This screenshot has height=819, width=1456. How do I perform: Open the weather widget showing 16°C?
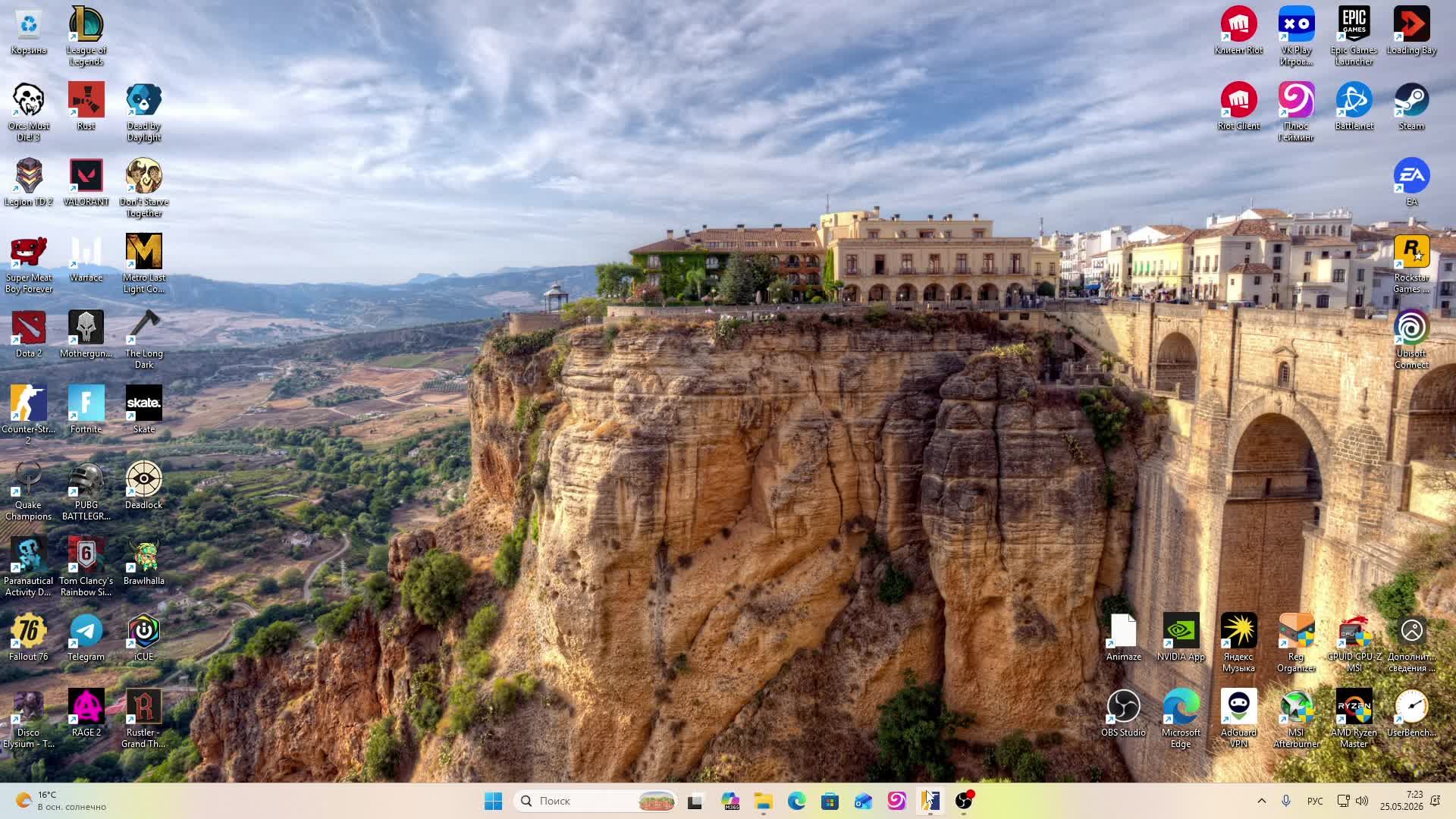62,801
